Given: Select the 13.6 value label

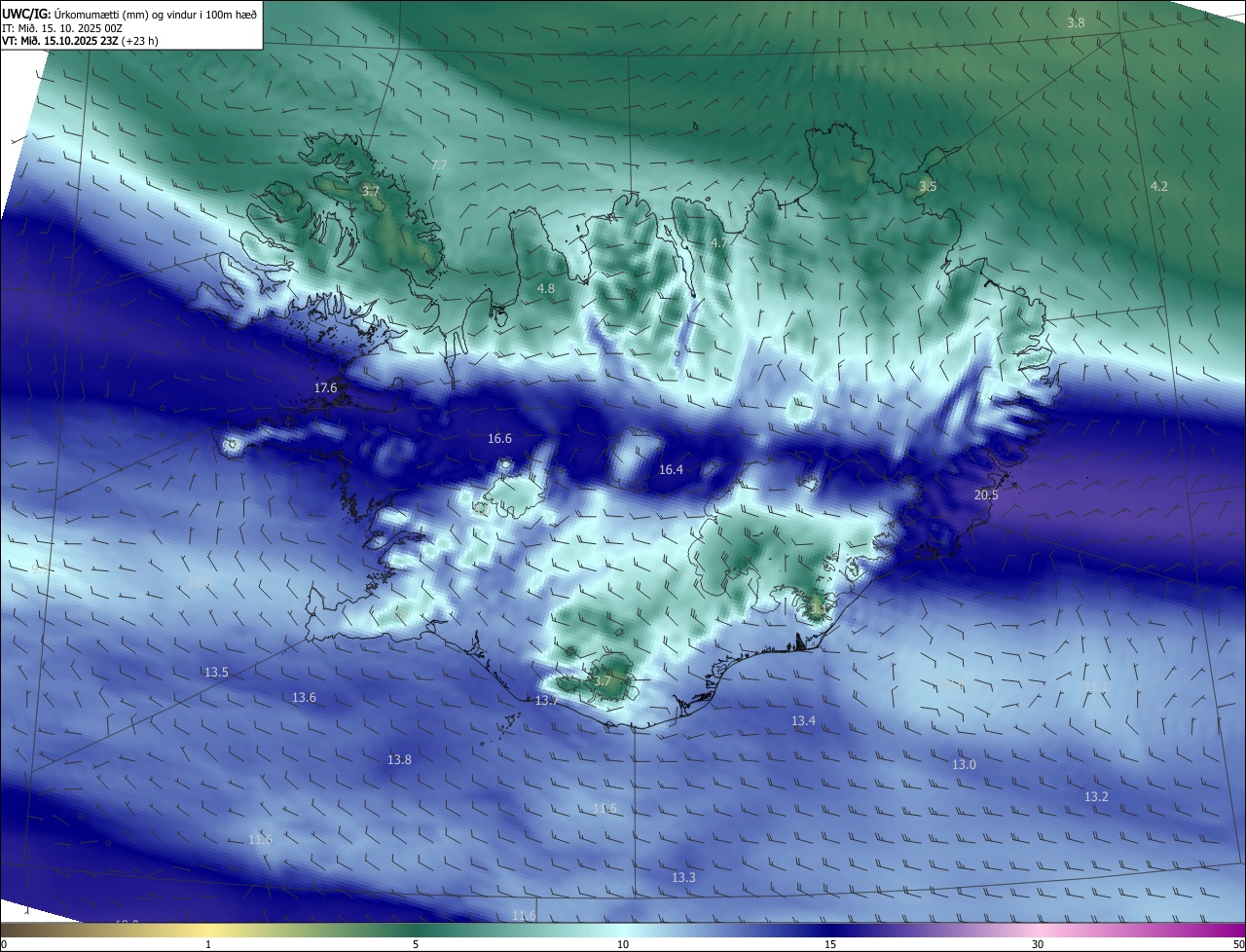Looking at the screenshot, I should tap(304, 697).
